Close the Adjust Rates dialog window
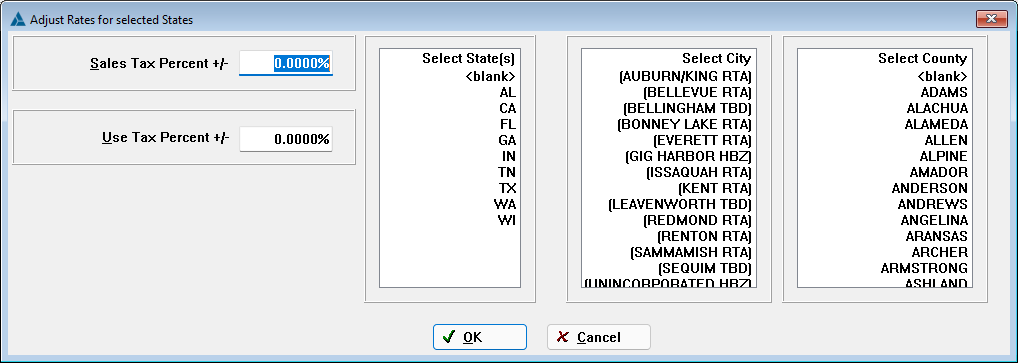Screen dimensions: 1018x363 991,19
